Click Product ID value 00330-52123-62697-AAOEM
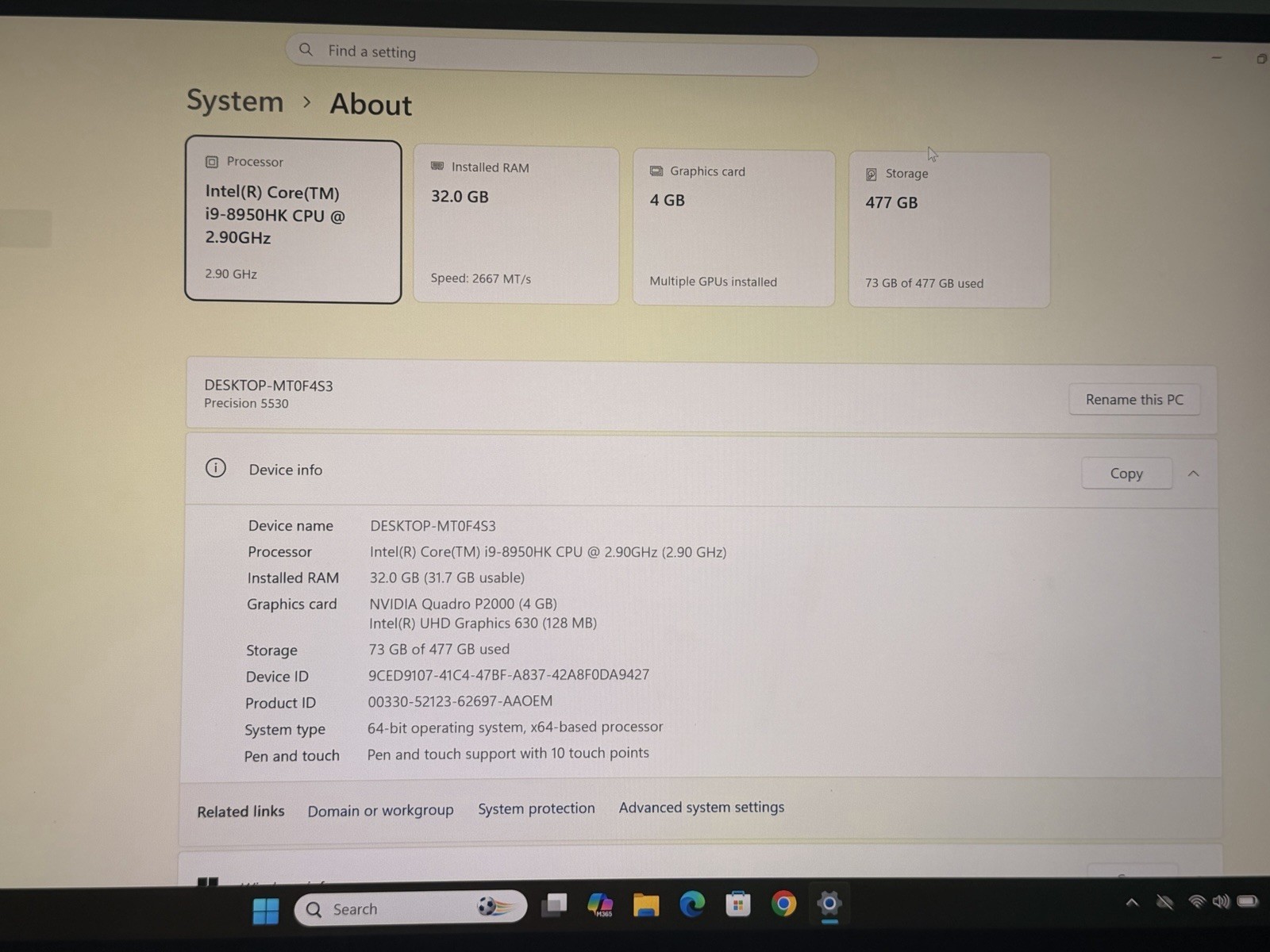The width and height of the screenshot is (1270, 952). (460, 701)
